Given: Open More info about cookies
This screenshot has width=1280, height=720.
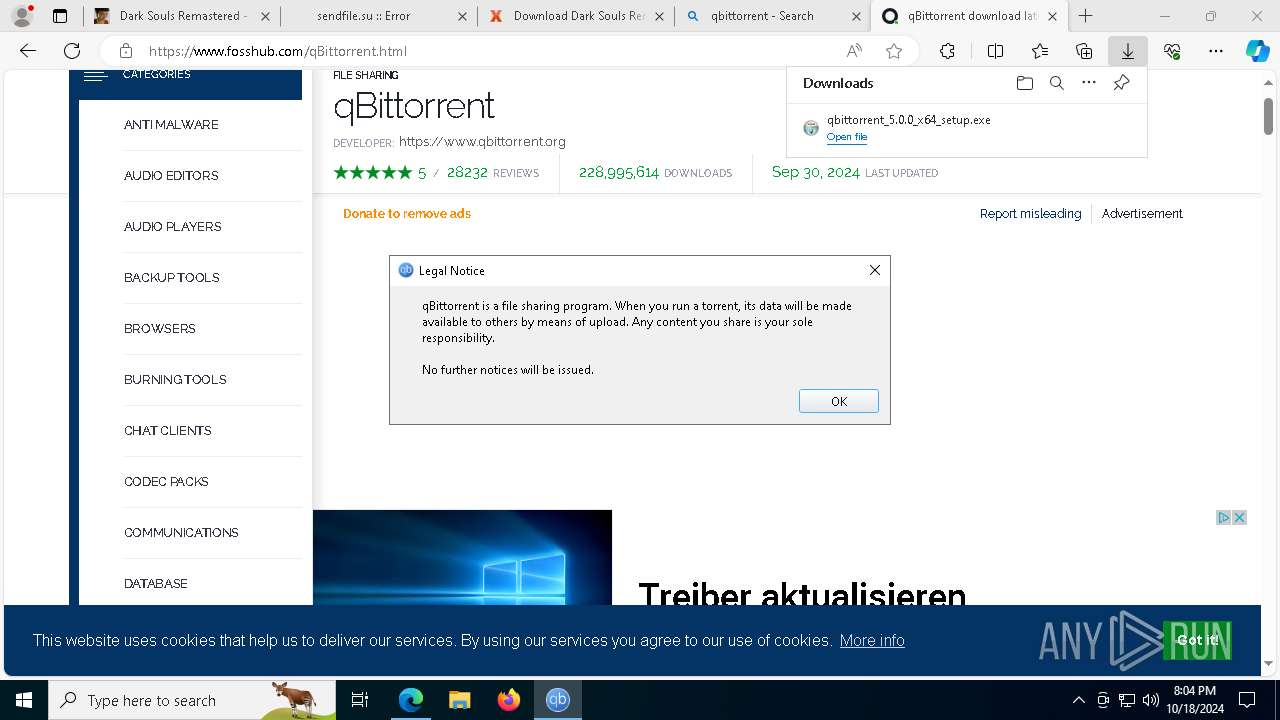Looking at the screenshot, I should (872, 641).
